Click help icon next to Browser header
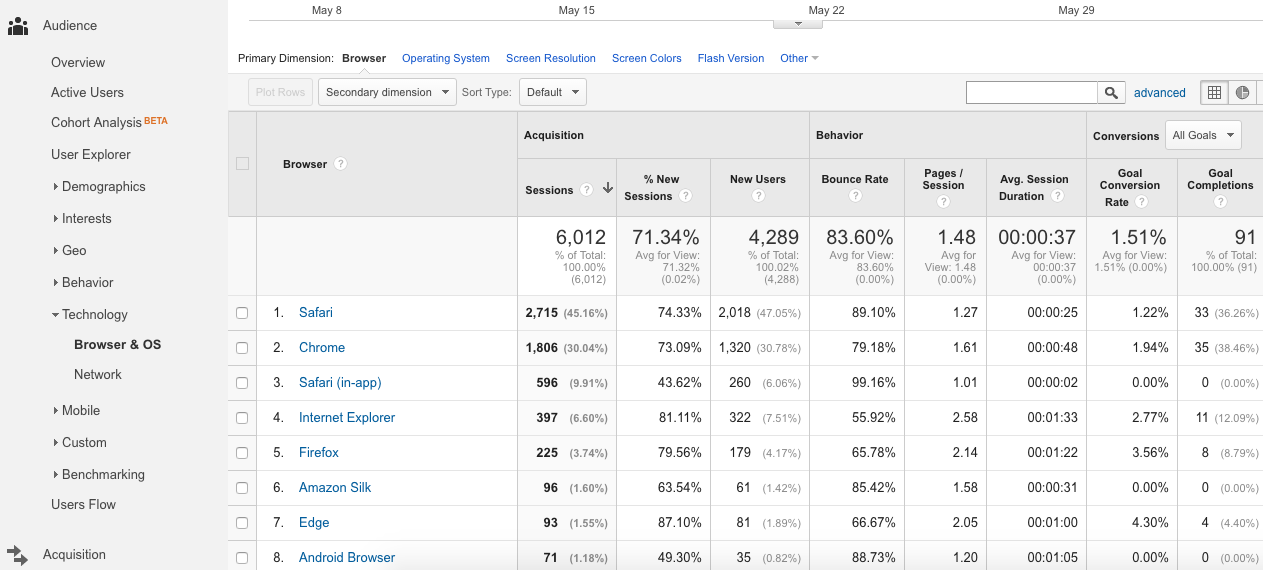The image size is (1263, 570). pyautogui.click(x=341, y=164)
